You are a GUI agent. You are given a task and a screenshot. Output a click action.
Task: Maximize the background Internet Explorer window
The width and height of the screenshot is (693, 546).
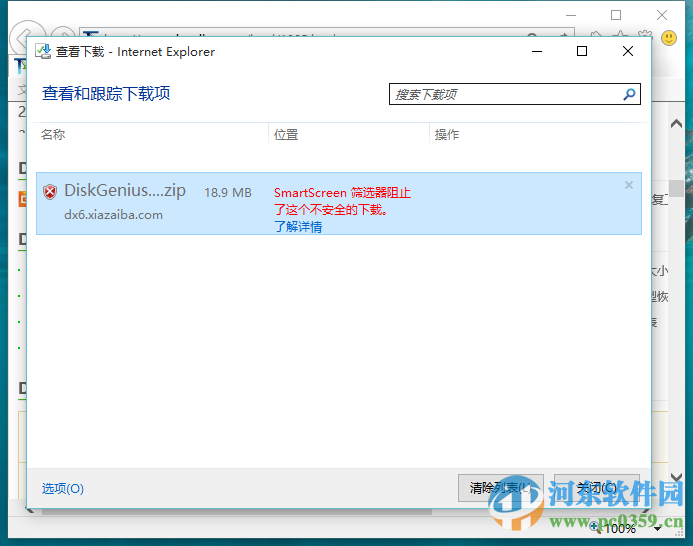coord(616,15)
